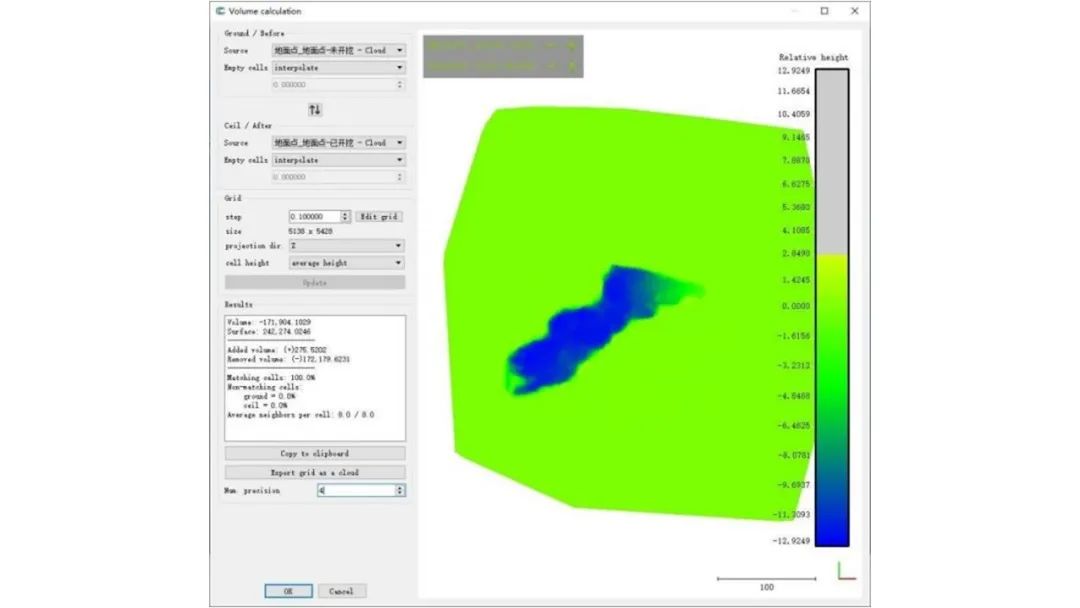Expand Ground Empty cells interpolate dropdown
The image size is (1080, 608).
coord(338,68)
